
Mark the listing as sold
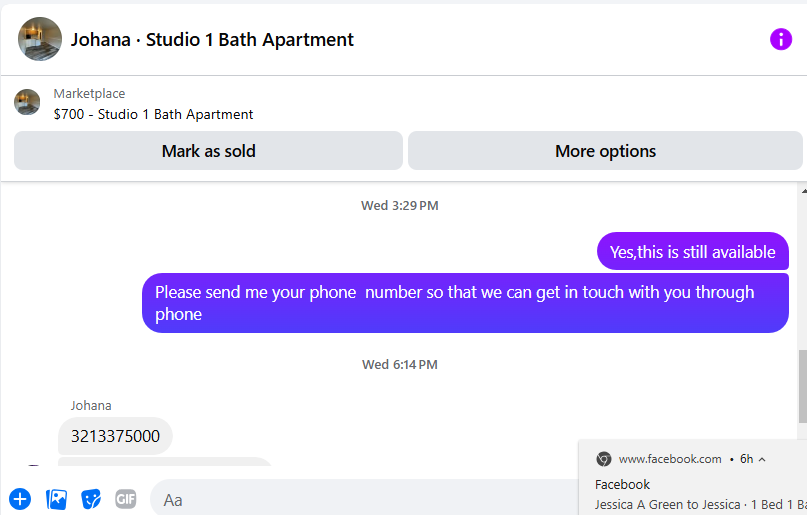(208, 151)
